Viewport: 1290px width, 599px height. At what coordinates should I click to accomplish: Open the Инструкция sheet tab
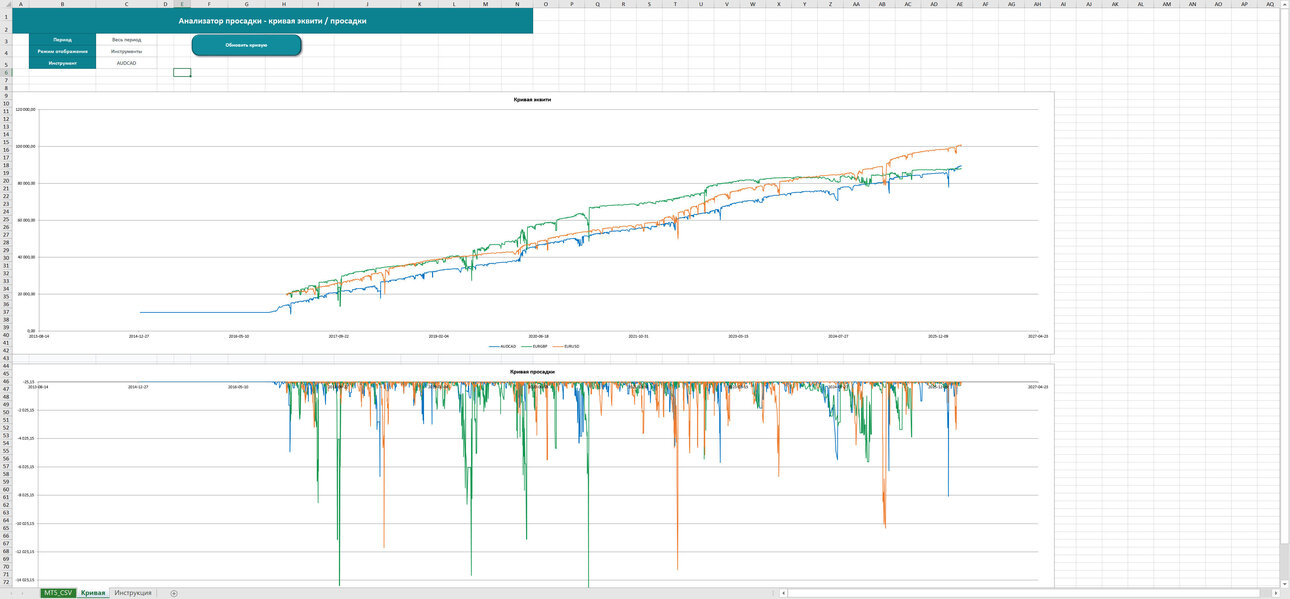[133, 593]
